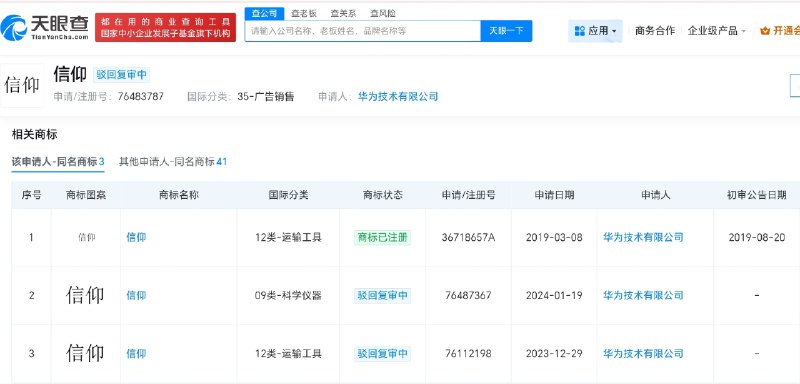Click the 初审公告日期 column header

tap(757, 195)
